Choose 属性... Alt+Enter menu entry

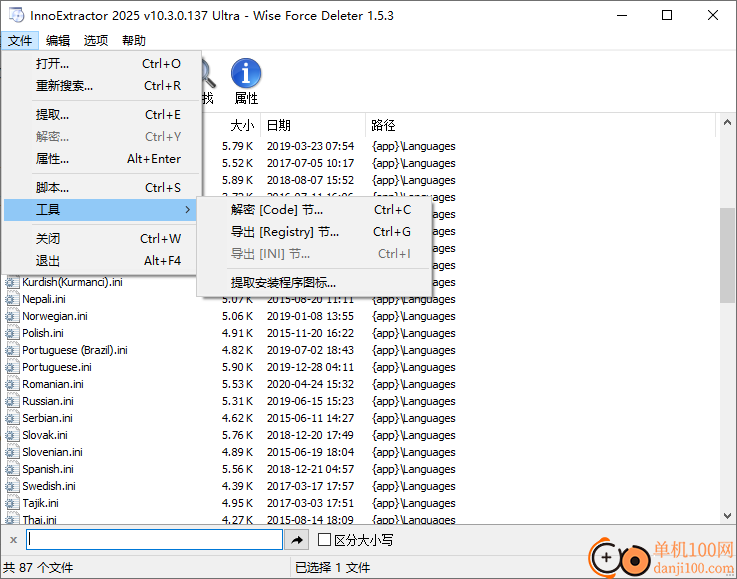tap(101, 159)
